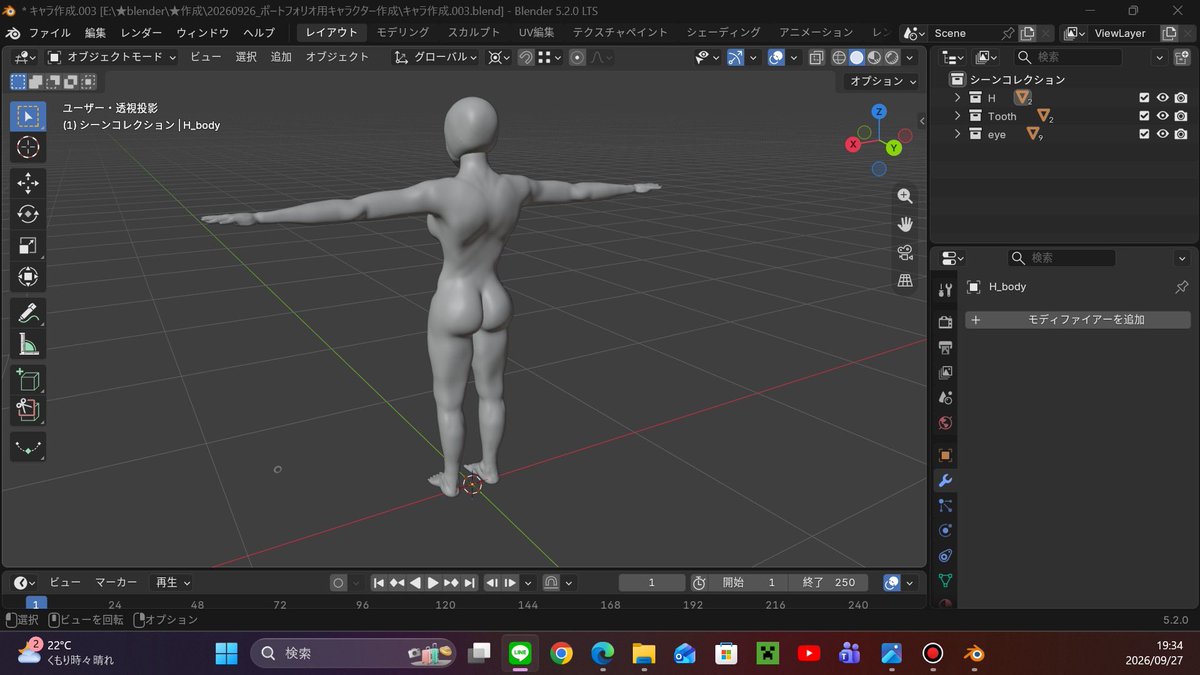
Task: Uncheck the Tooth collection checkbox
Action: click(1145, 116)
